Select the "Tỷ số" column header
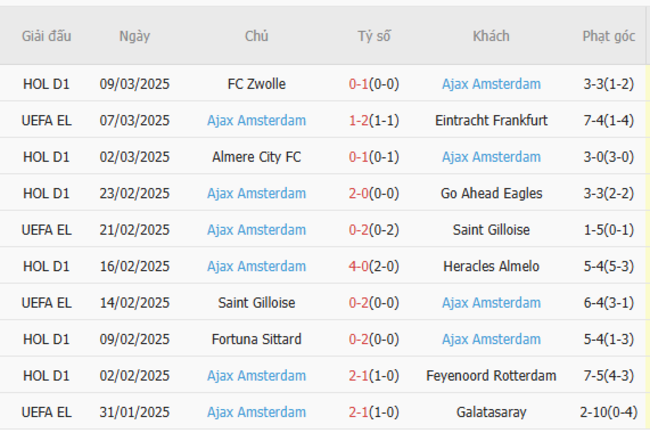 [374, 36]
